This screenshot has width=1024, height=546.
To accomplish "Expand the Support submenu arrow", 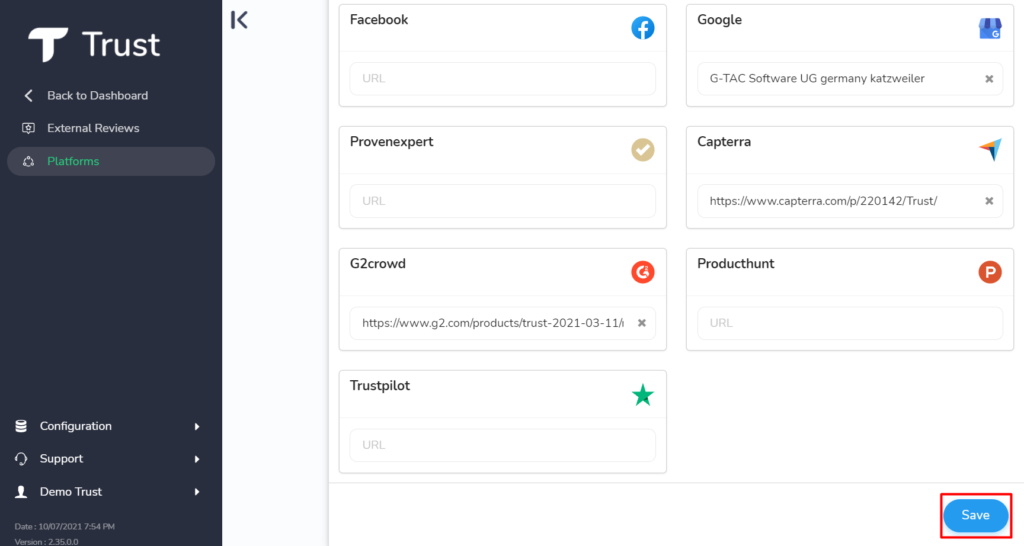I will point(197,459).
